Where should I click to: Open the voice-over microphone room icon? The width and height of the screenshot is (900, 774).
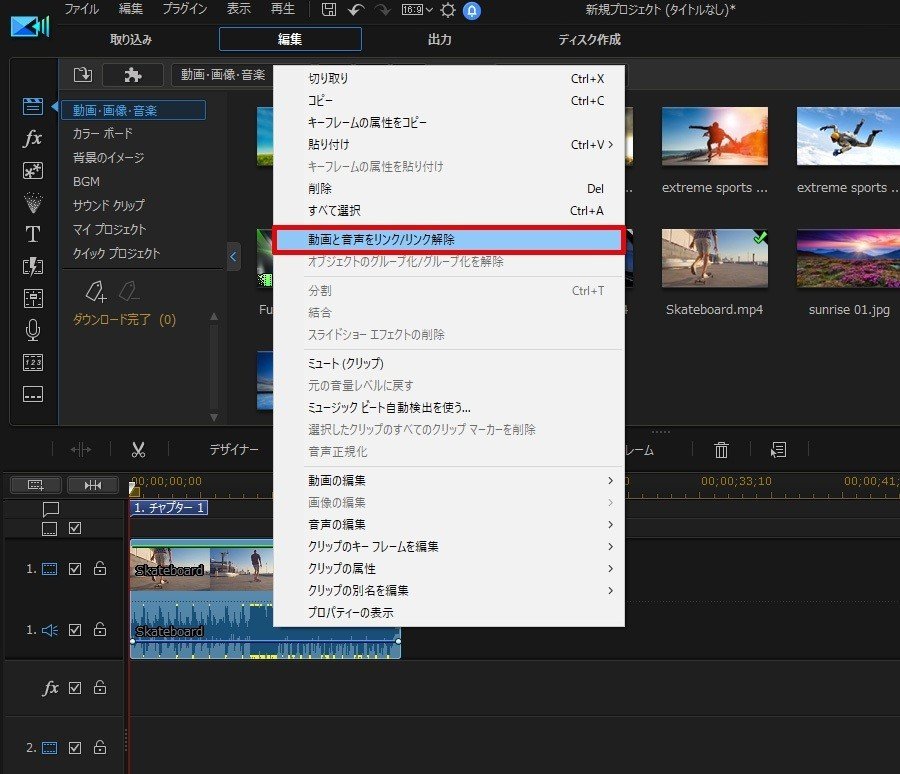(33, 330)
